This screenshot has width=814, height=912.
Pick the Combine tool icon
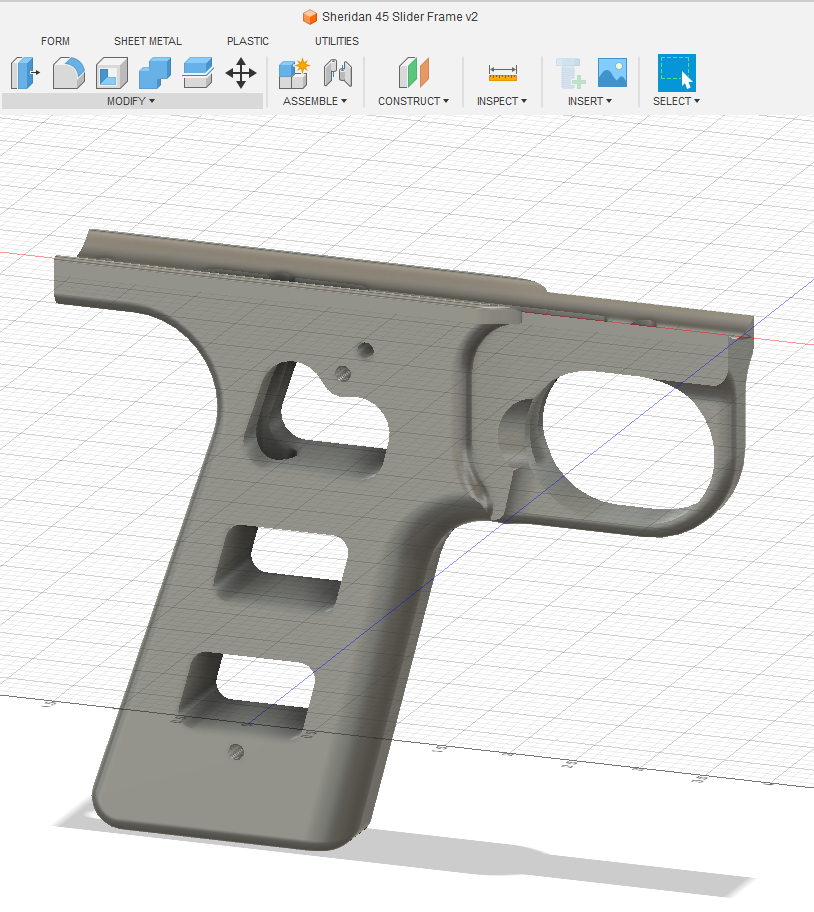(155, 73)
